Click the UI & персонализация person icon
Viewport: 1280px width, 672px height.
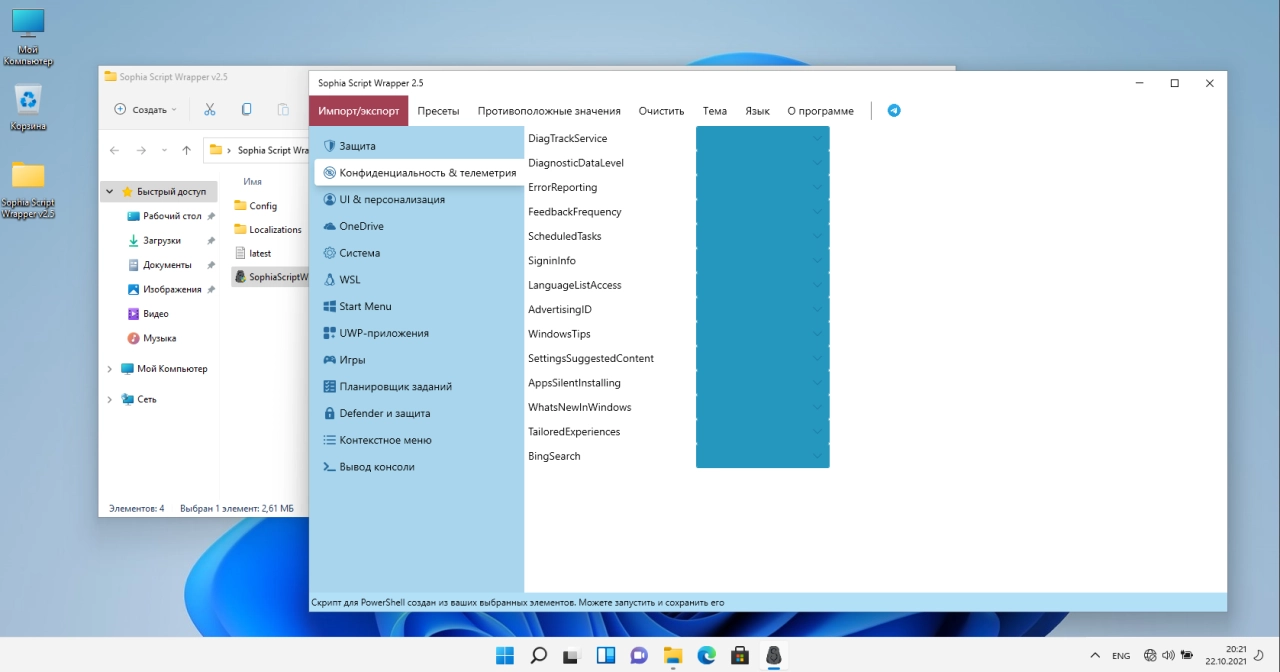(330, 200)
